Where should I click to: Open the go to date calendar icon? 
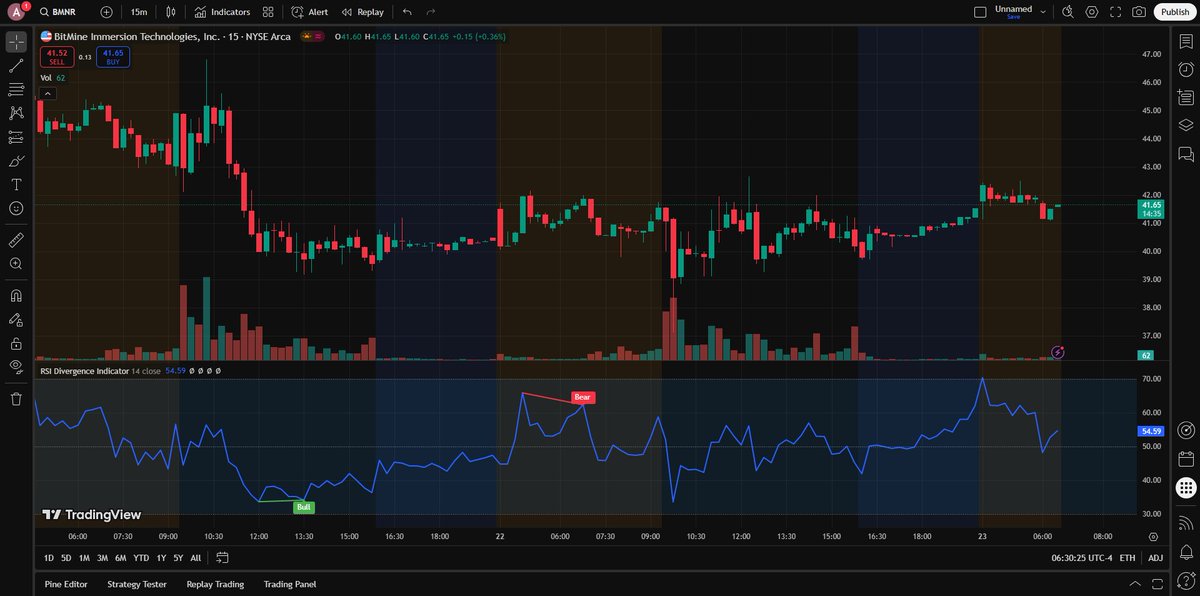222,558
